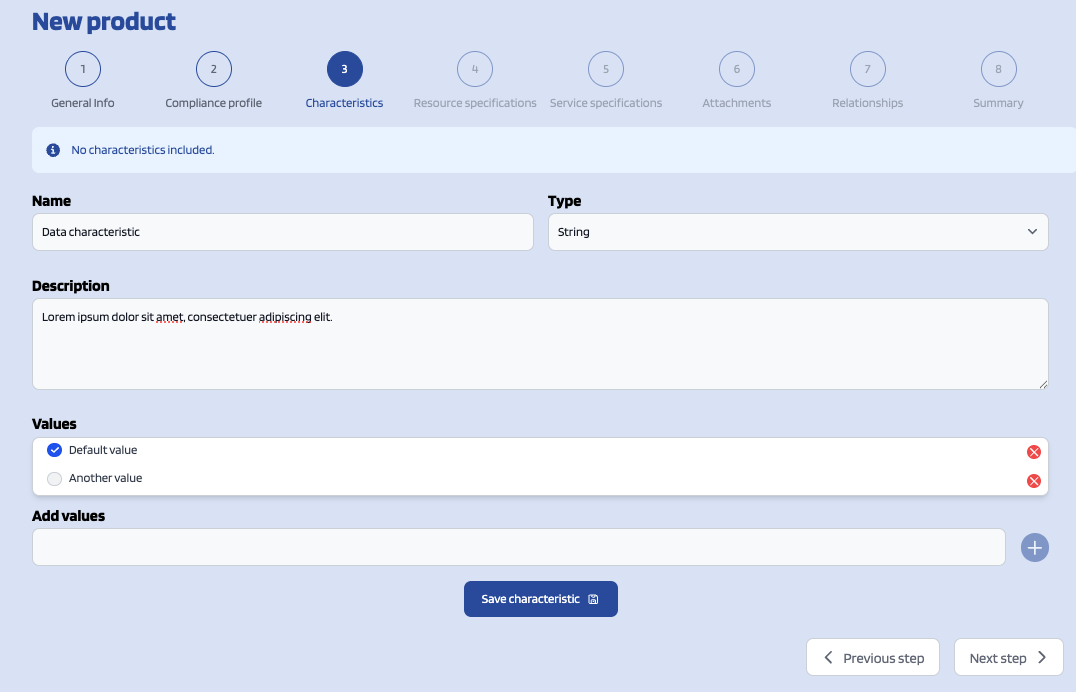Click the step 8 Summary circle

(998, 69)
